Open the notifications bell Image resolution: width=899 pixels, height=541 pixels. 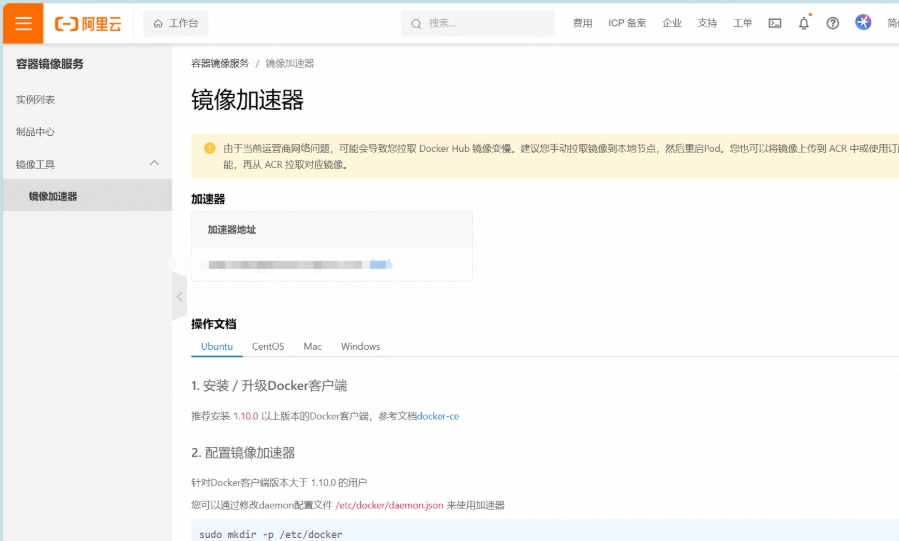click(804, 23)
